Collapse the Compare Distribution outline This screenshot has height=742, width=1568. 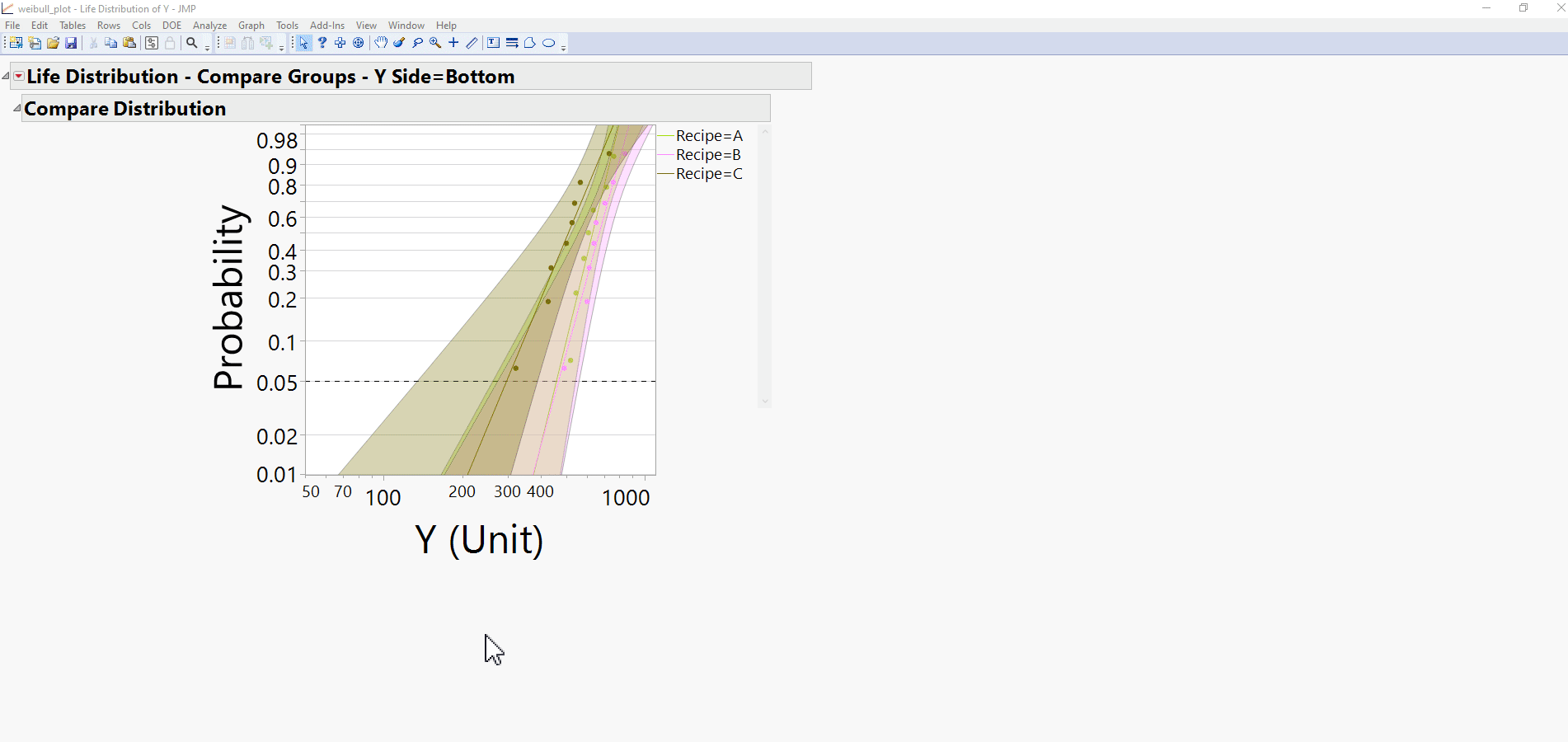[16, 107]
